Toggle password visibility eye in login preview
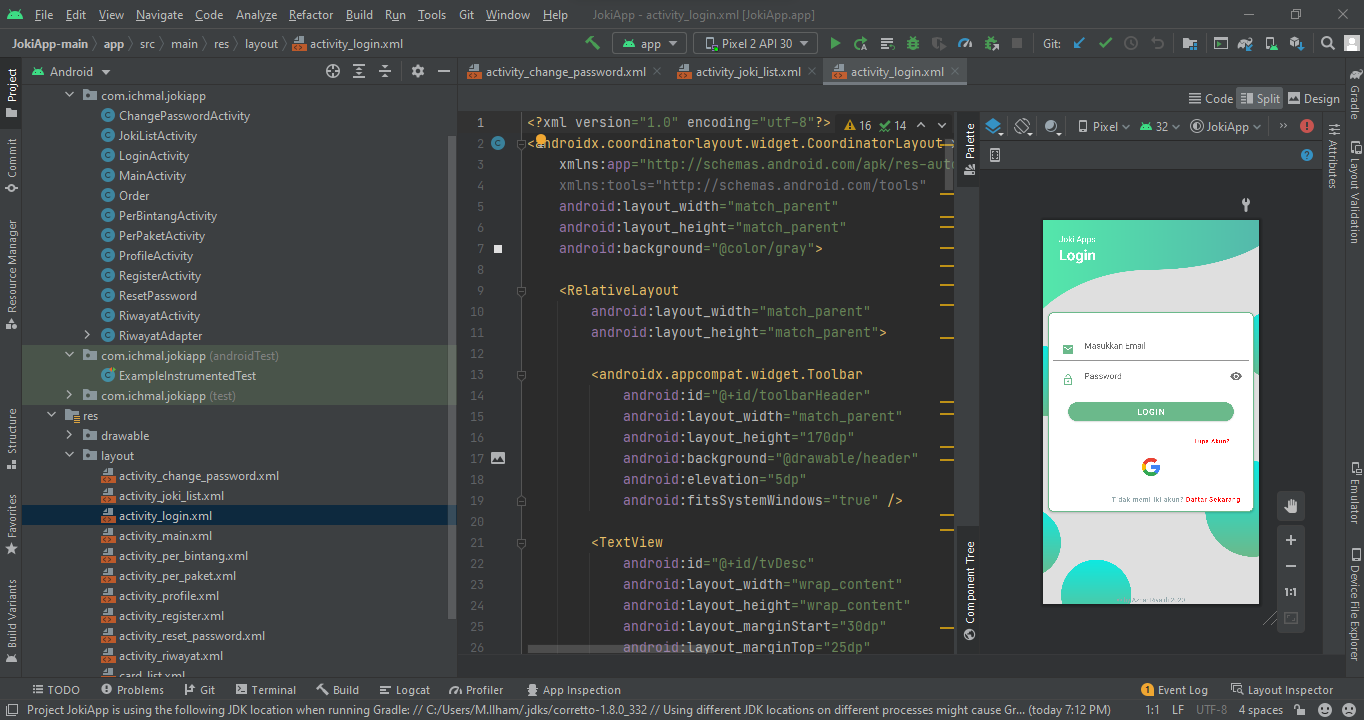Screen dimensions: 1364x720 (x=1236, y=377)
